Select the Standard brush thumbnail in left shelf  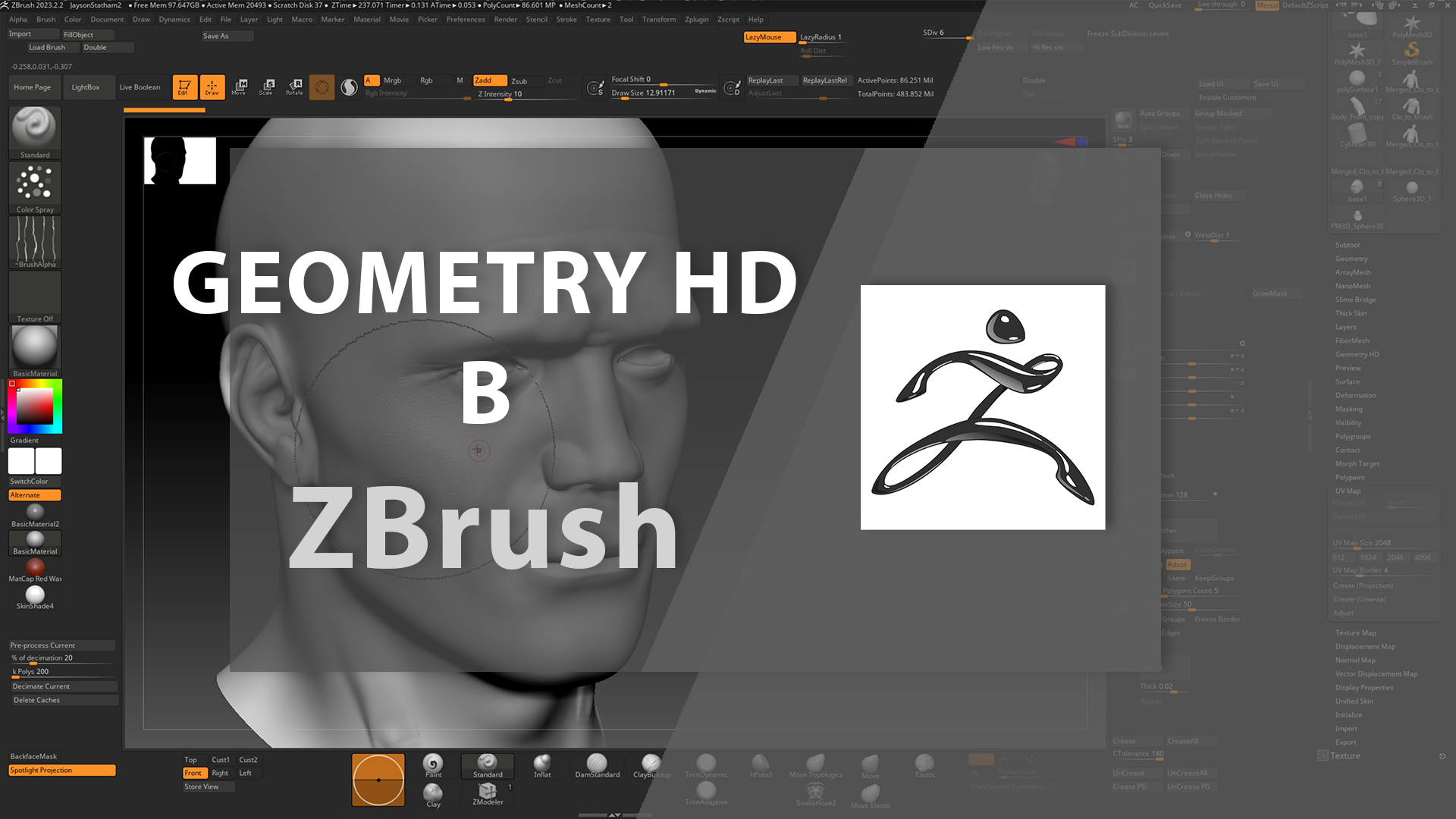(x=35, y=132)
